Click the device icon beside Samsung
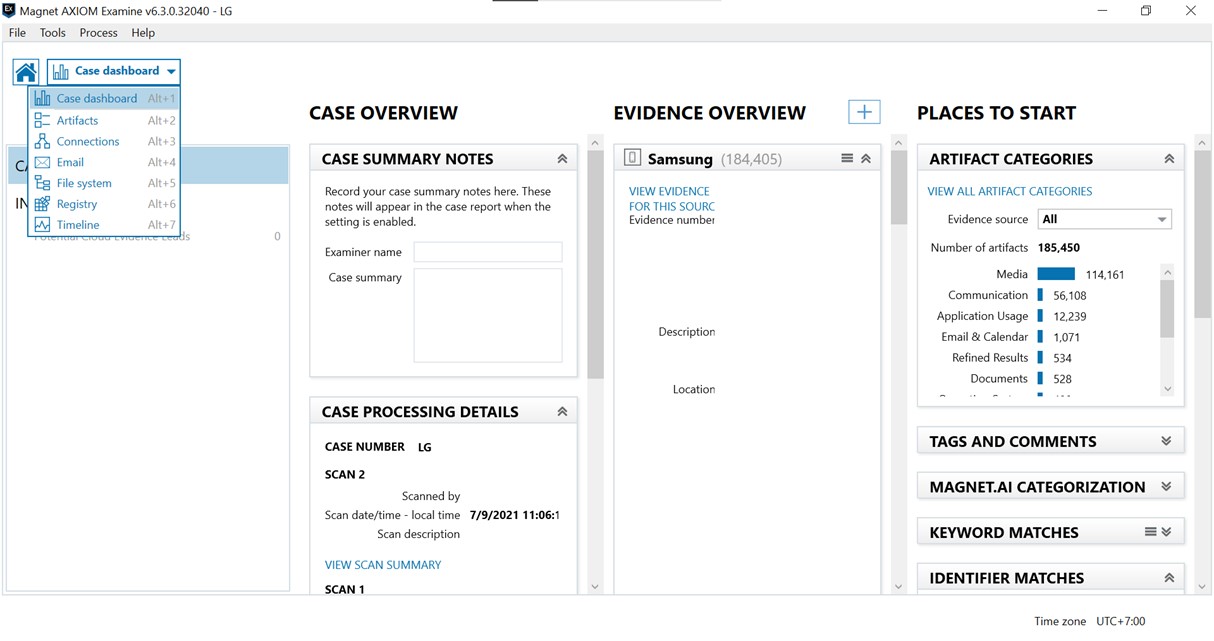The height and width of the screenshot is (641, 1214). coord(631,158)
